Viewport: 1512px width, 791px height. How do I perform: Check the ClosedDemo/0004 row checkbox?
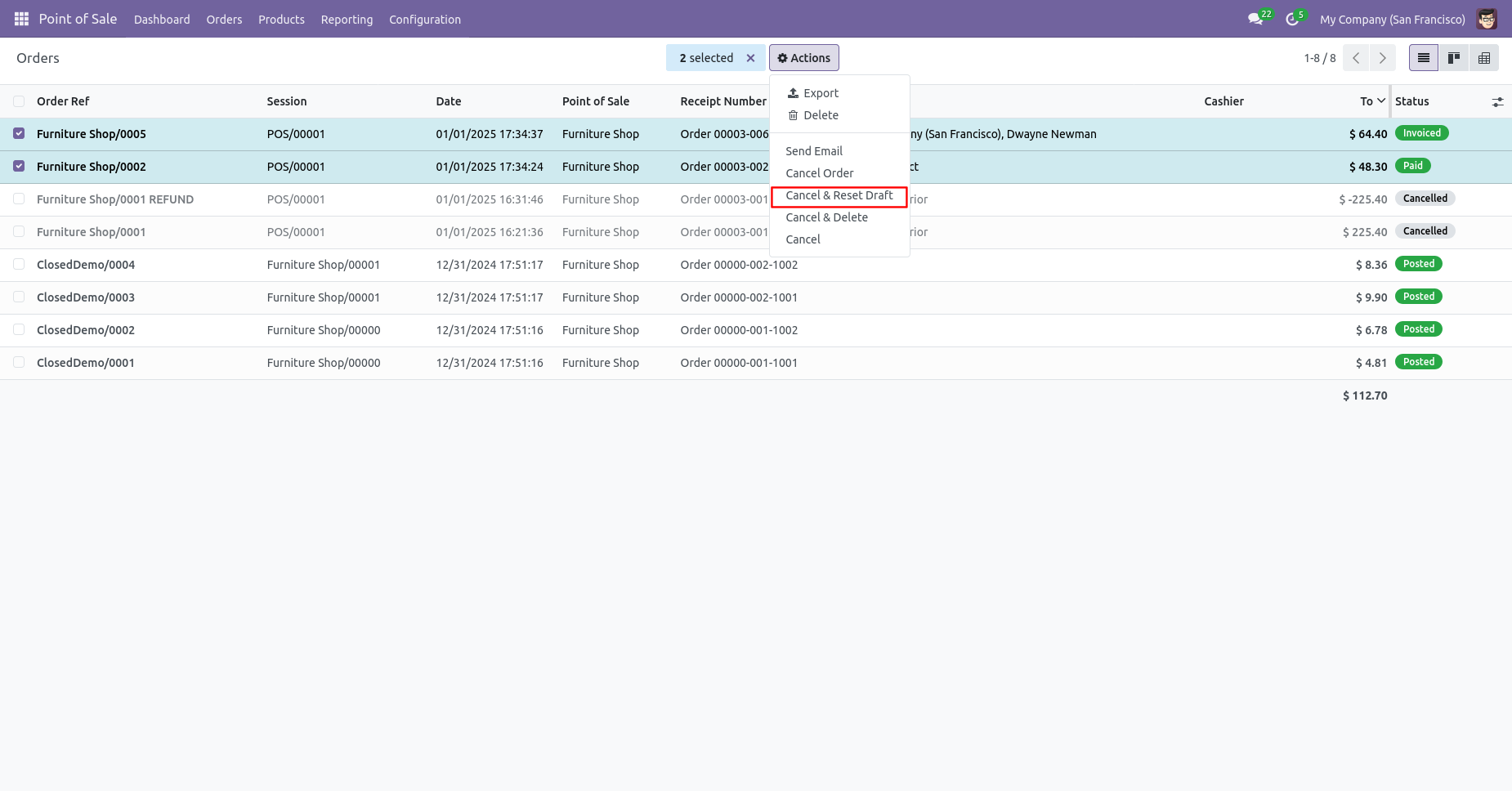click(x=19, y=264)
